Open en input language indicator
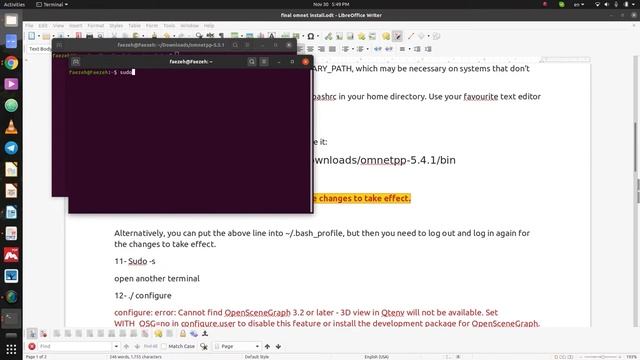The image size is (640, 360). tap(579, 4)
